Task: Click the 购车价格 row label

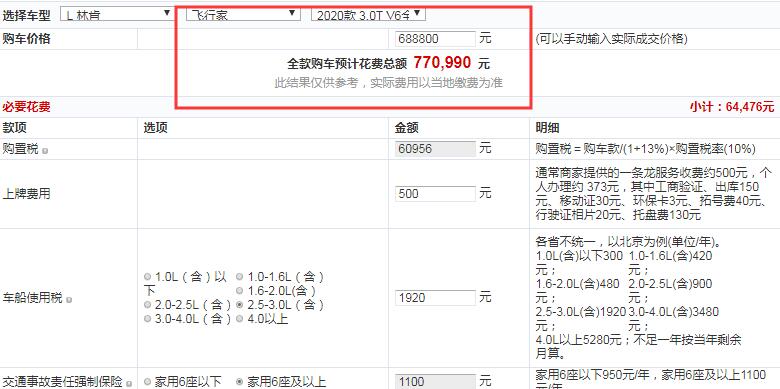Action: tap(26, 39)
